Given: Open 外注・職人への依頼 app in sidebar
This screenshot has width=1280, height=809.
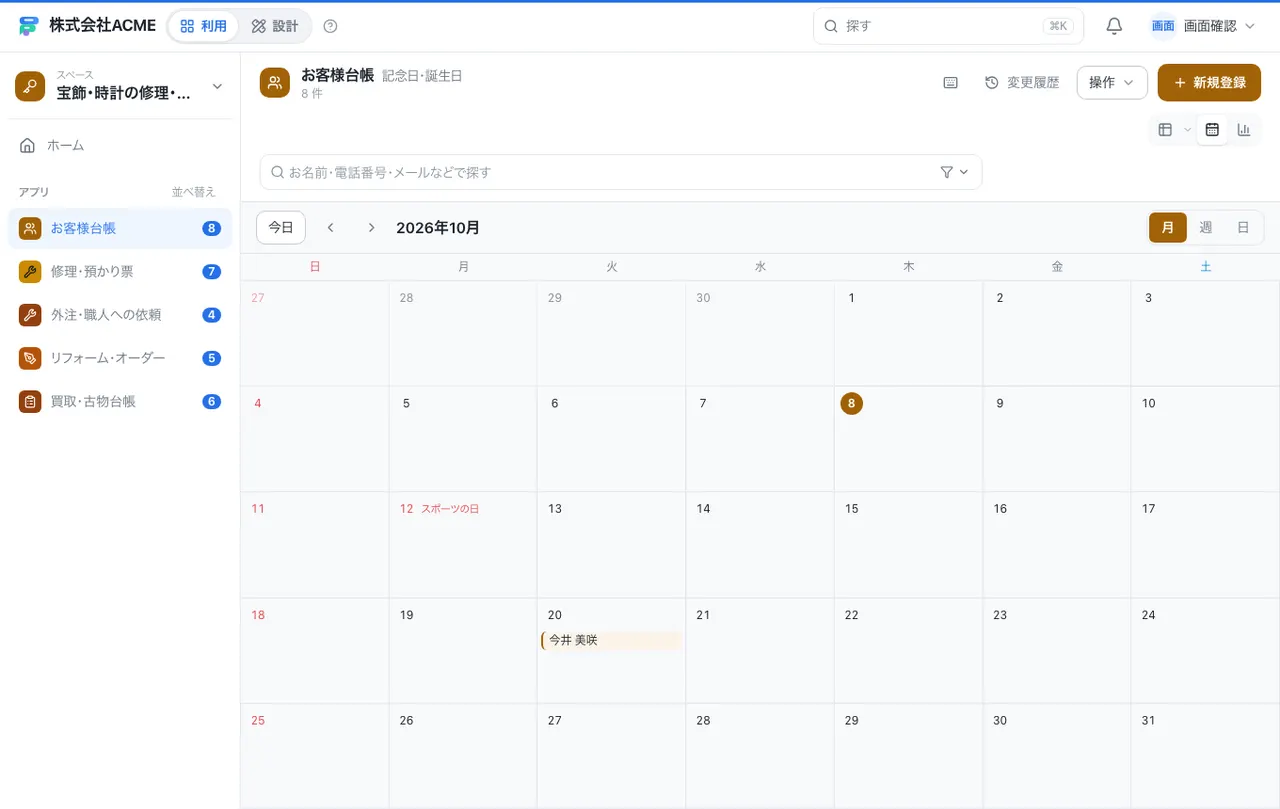Looking at the screenshot, I should (x=120, y=315).
